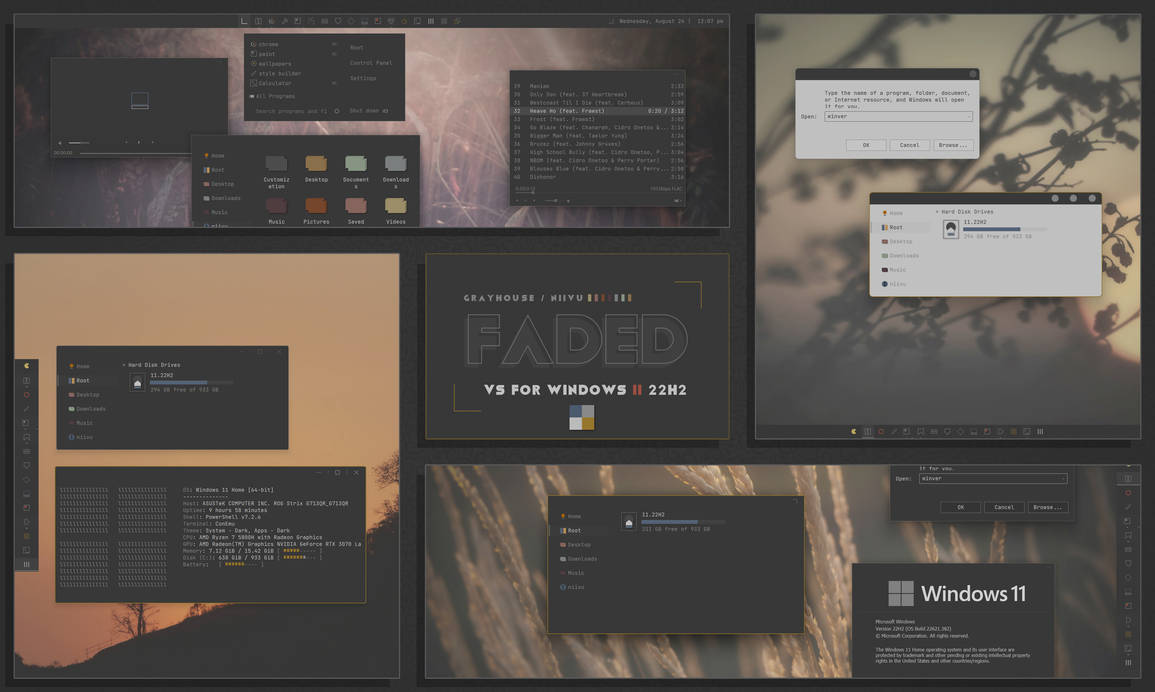This screenshot has width=1155, height=692.
Task: Click Browse... in the light Run dialog
Action: [x=952, y=145]
